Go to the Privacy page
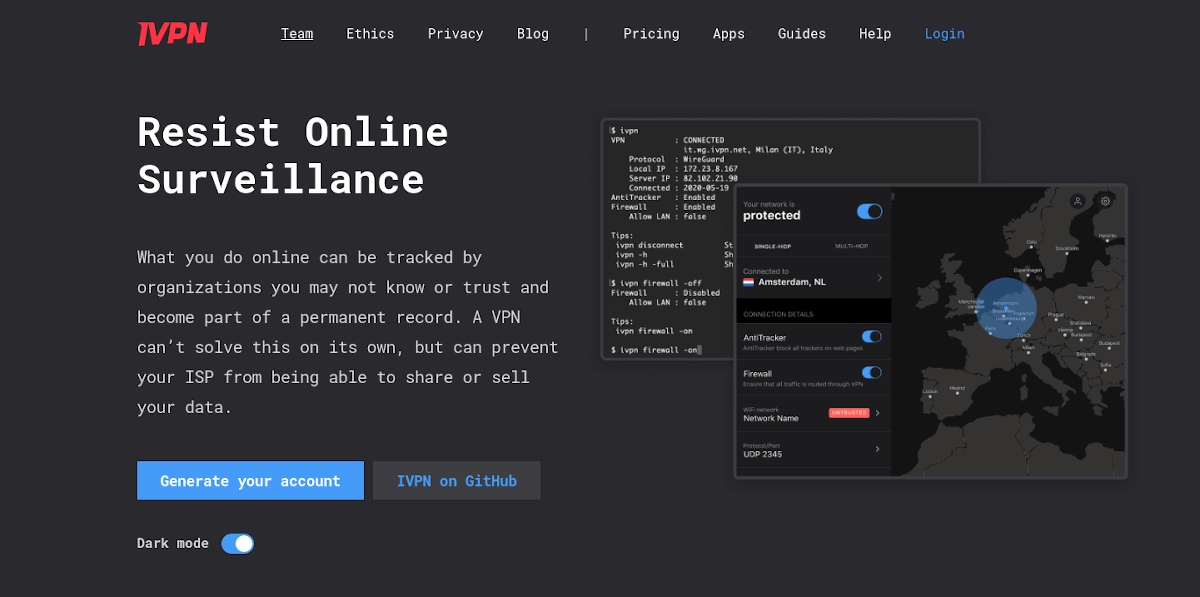1200x597 pixels. coord(456,34)
